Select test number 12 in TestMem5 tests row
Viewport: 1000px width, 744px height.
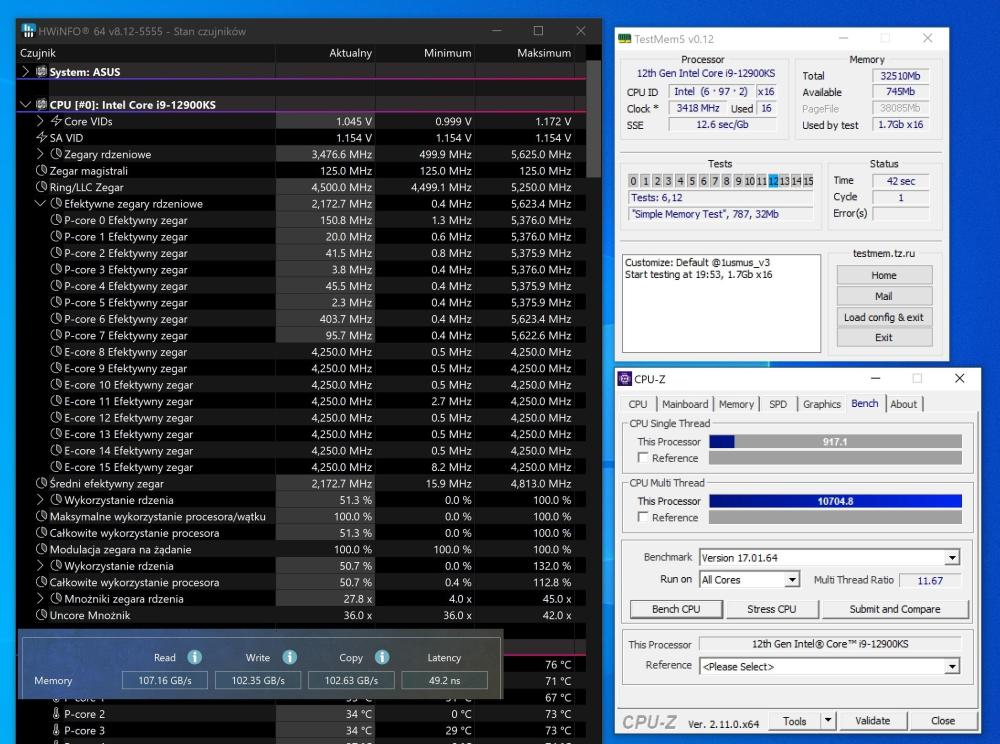coord(773,181)
